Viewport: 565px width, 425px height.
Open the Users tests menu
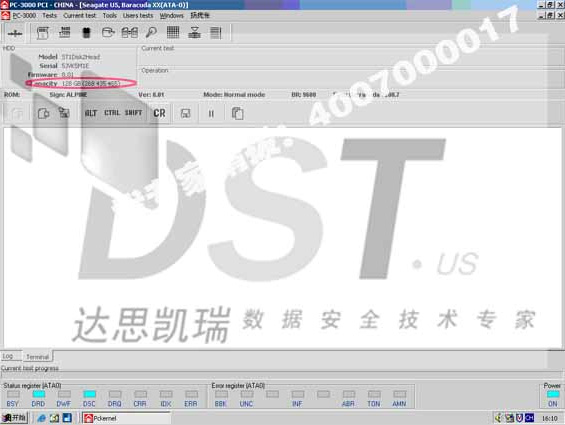point(138,16)
